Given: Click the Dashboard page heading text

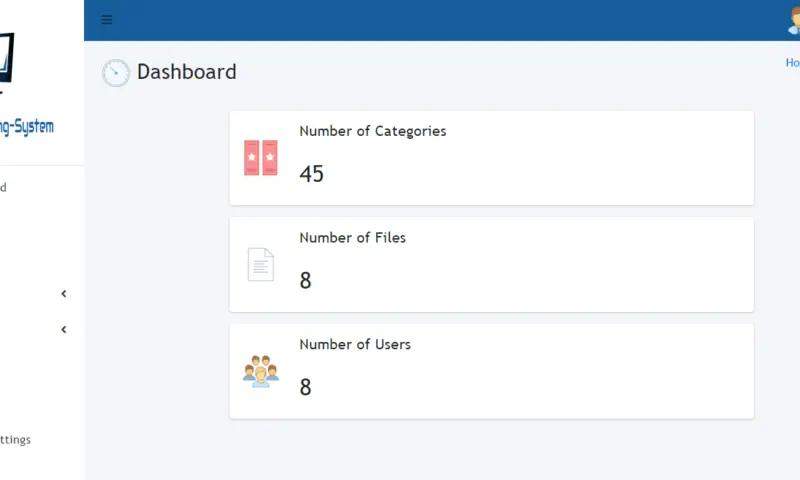Looking at the screenshot, I should click(186, 72).
